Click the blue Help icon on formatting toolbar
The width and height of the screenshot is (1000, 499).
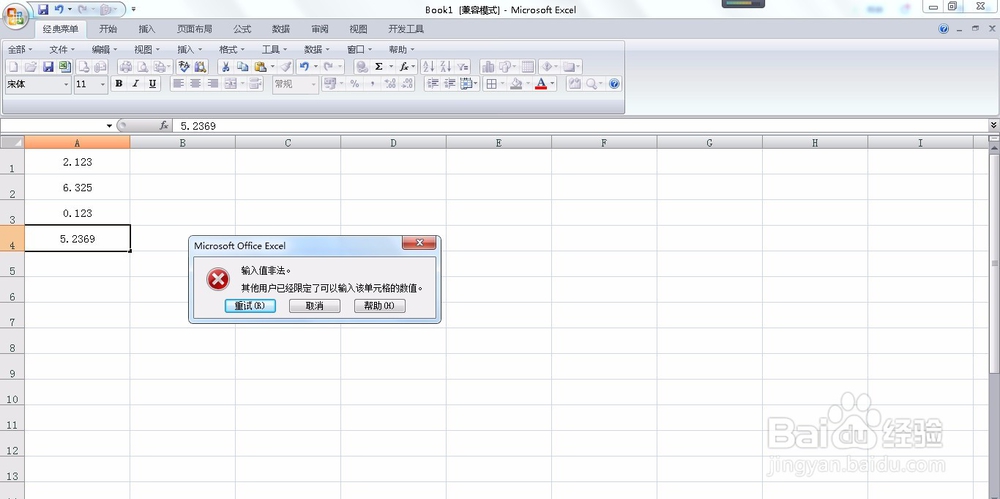pyautogui.click(x=614, y=84)
